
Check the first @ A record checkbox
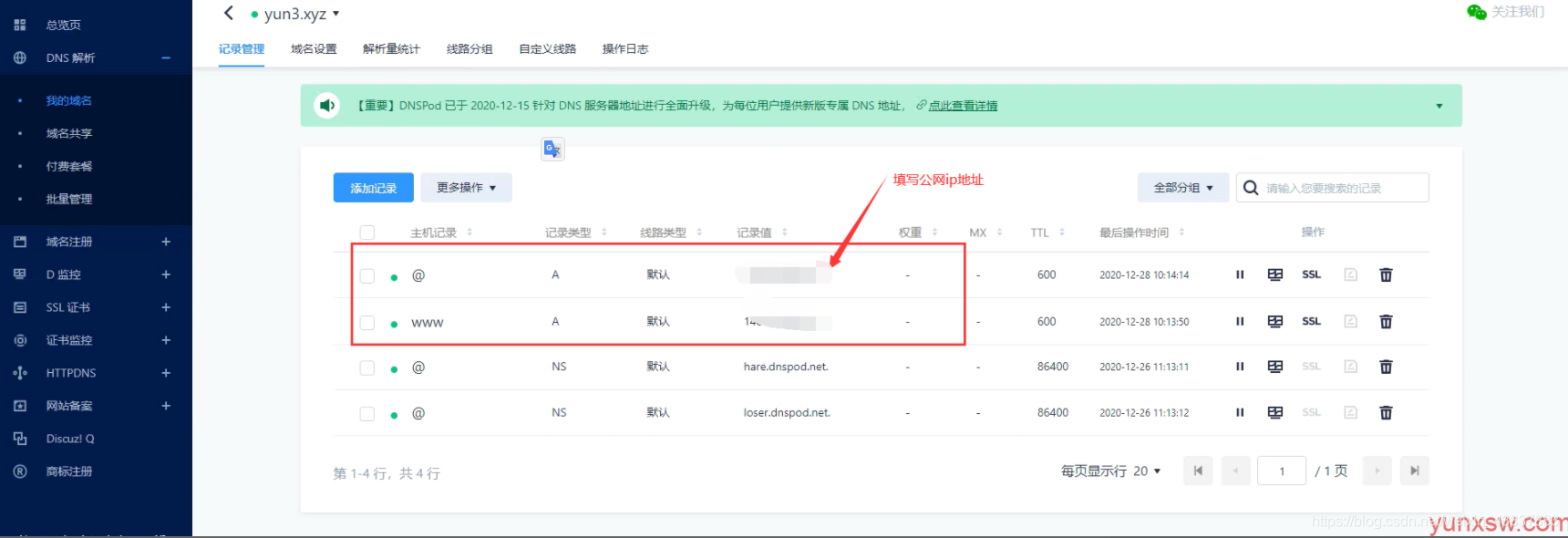[367, 275]
